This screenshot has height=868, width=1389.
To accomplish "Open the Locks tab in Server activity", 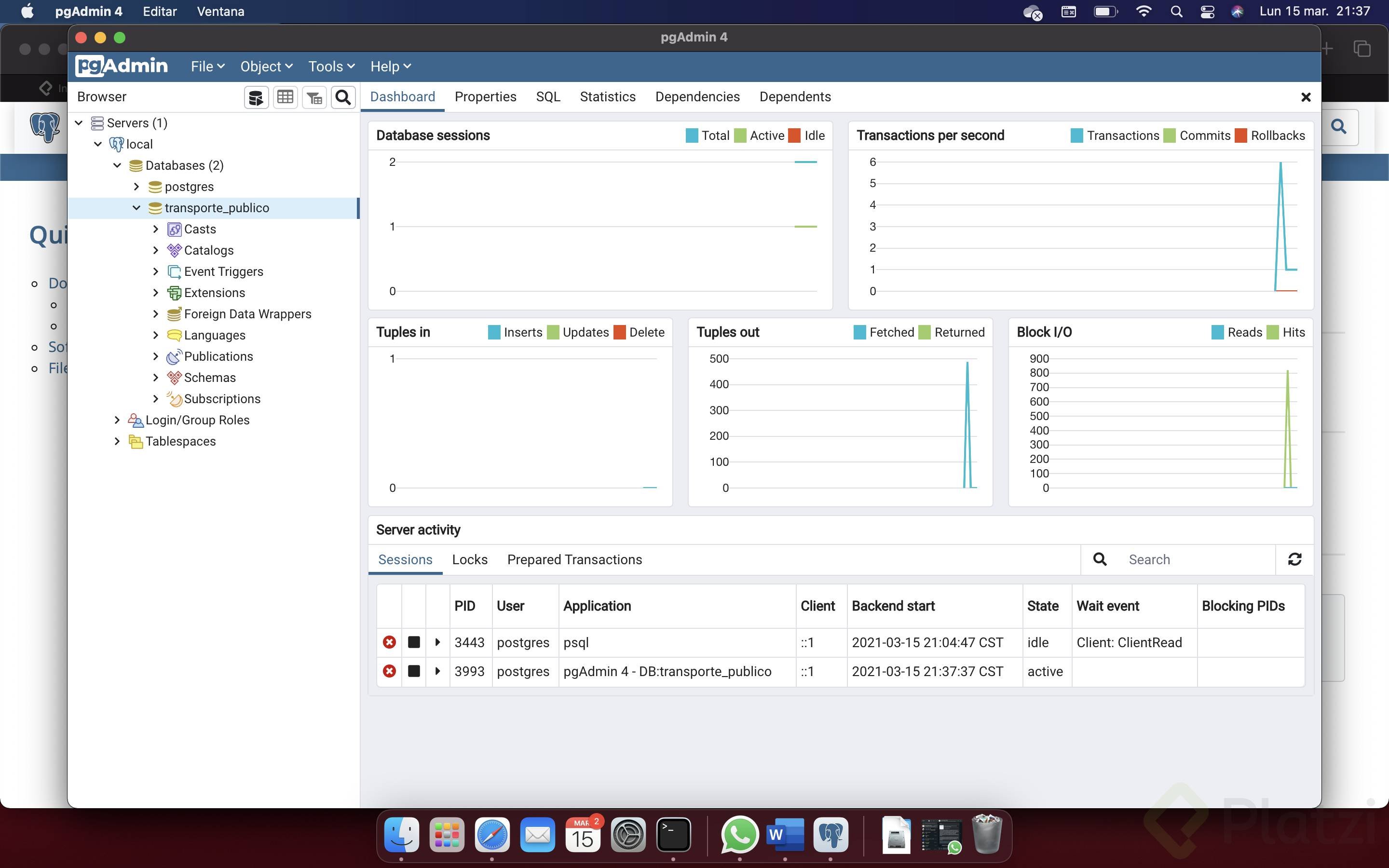I will (x=469, y=560).
